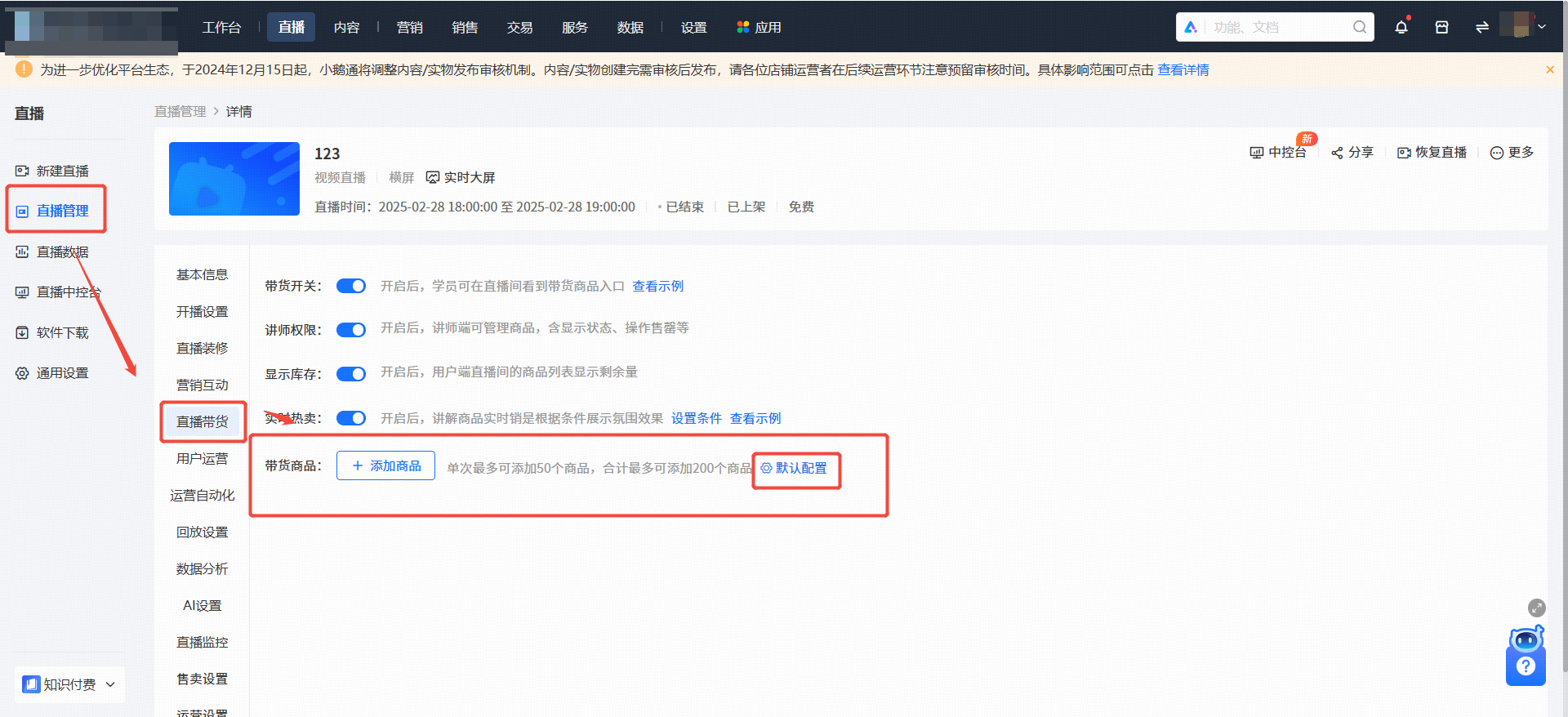This screenshot has width=1568, height=717.
Task: Select the AI设置 tab
Action: pos(203,605)
